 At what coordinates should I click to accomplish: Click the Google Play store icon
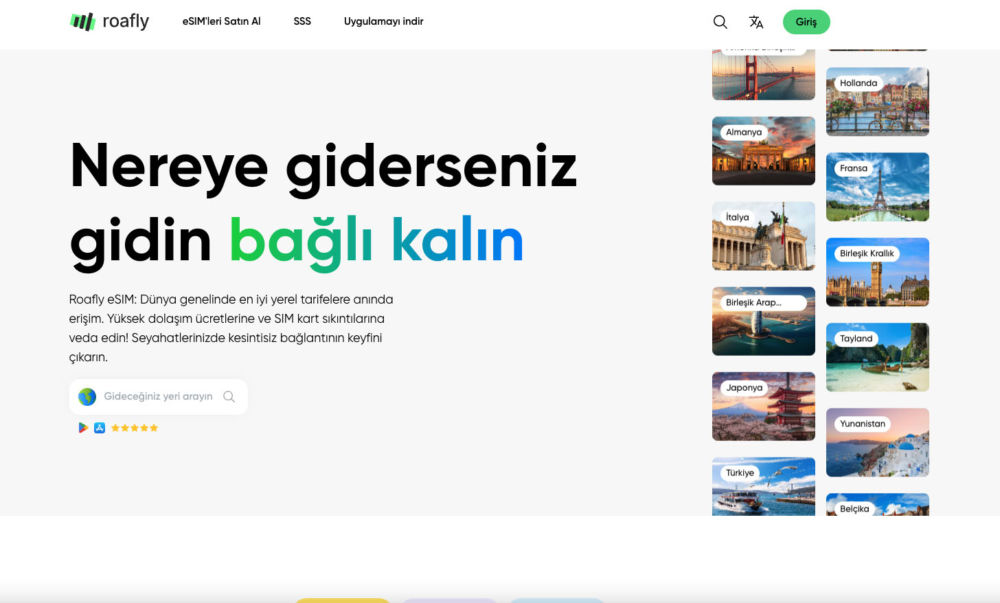(84, 428)
